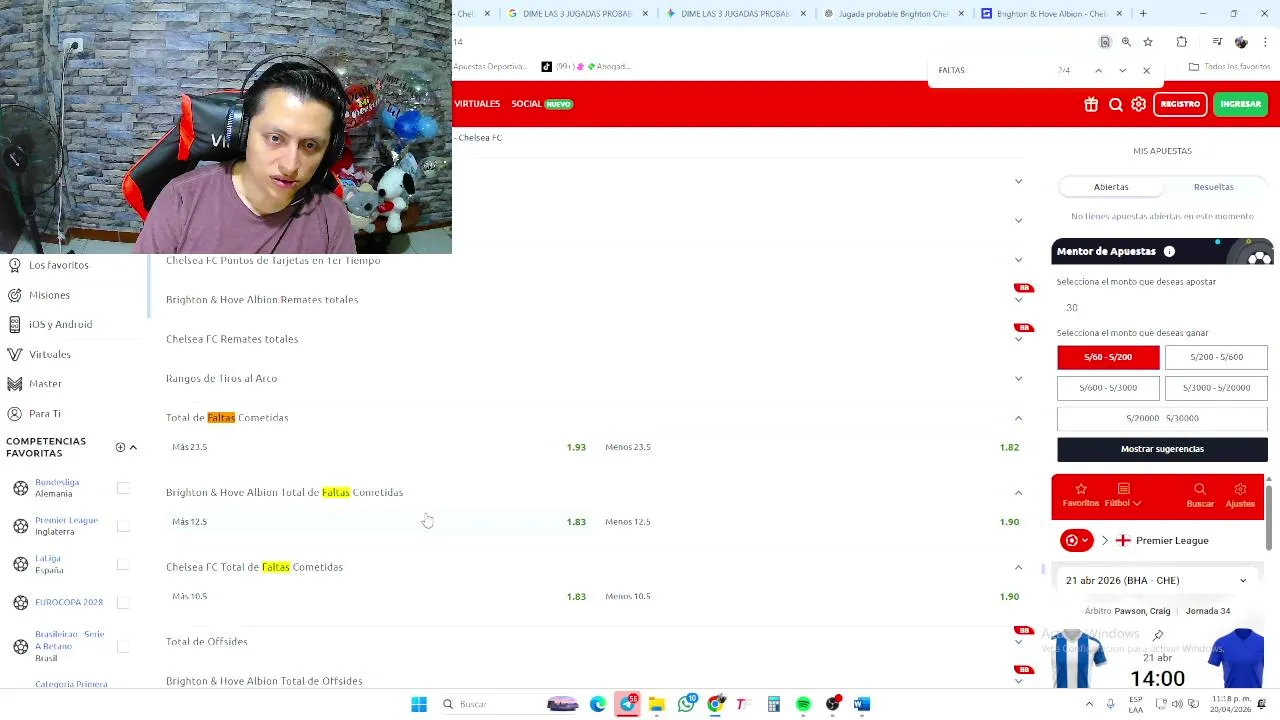Open site search magnifier in red header
Viewport: 1280px width, 720px height.
[1116, 104]
